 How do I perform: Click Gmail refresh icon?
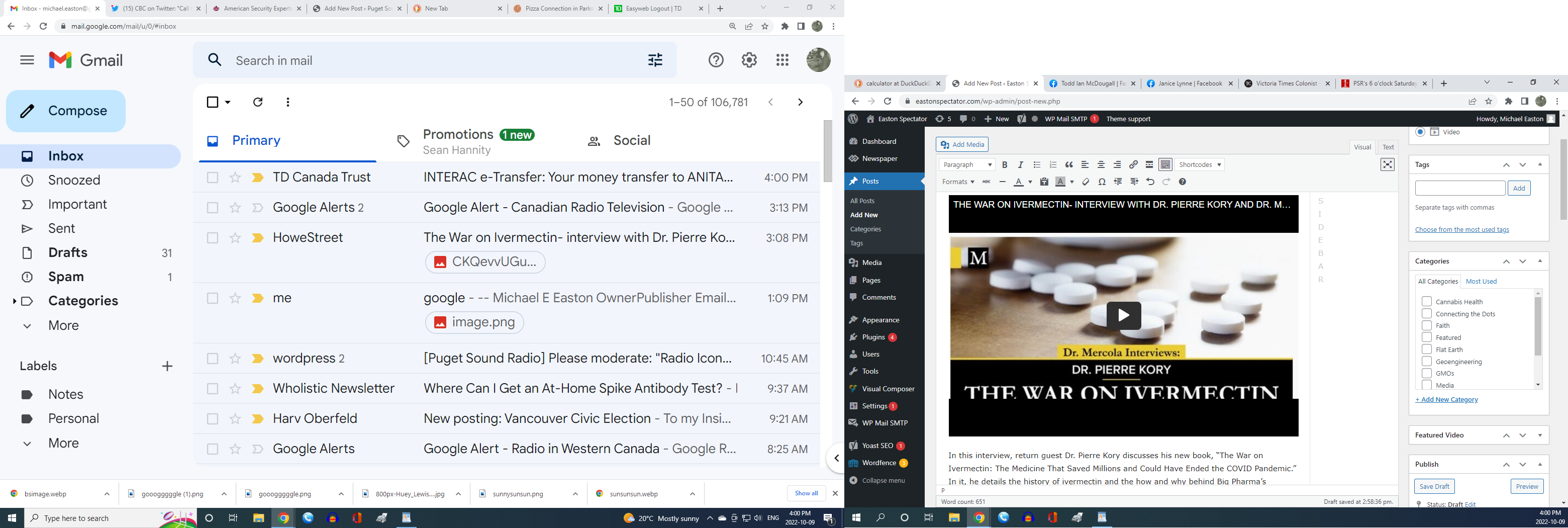257,102
